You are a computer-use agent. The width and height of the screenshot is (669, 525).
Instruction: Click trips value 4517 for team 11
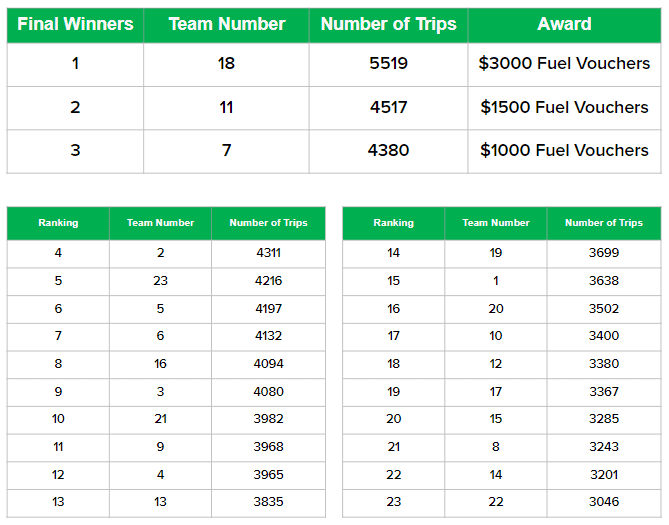pyautogui.click(x=388, y=108)
